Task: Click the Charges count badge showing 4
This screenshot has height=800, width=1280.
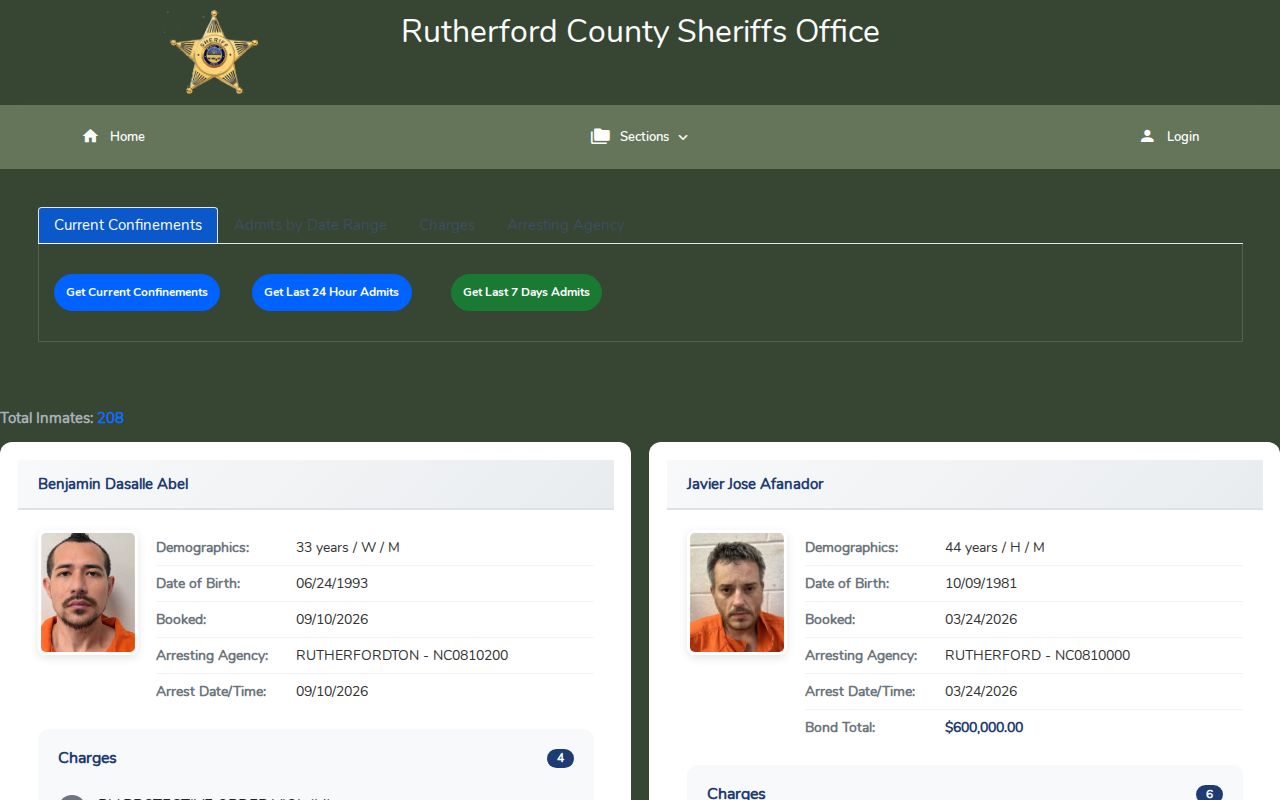Action: coord(560,758)
